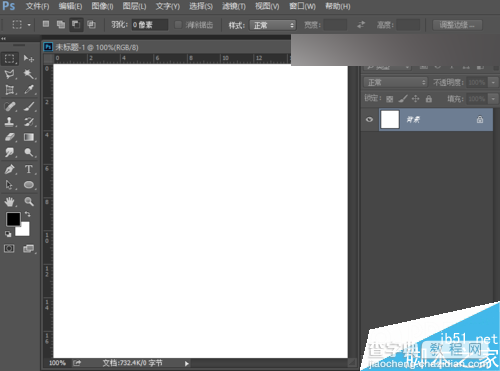Open the File (文件) menu
The width and height of the screenshot is (500, 371).
pyautogui.click(x=37, y=6)
